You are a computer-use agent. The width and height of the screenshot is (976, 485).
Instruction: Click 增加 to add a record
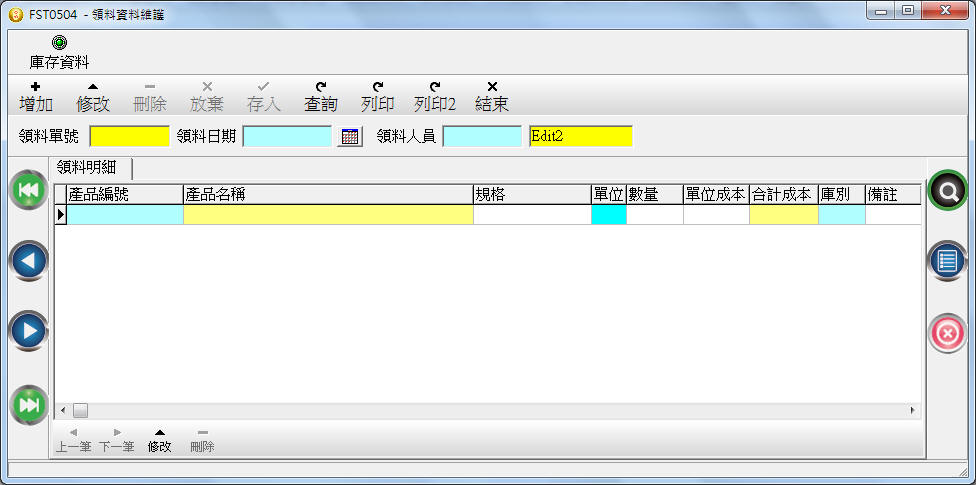[36, 97]
